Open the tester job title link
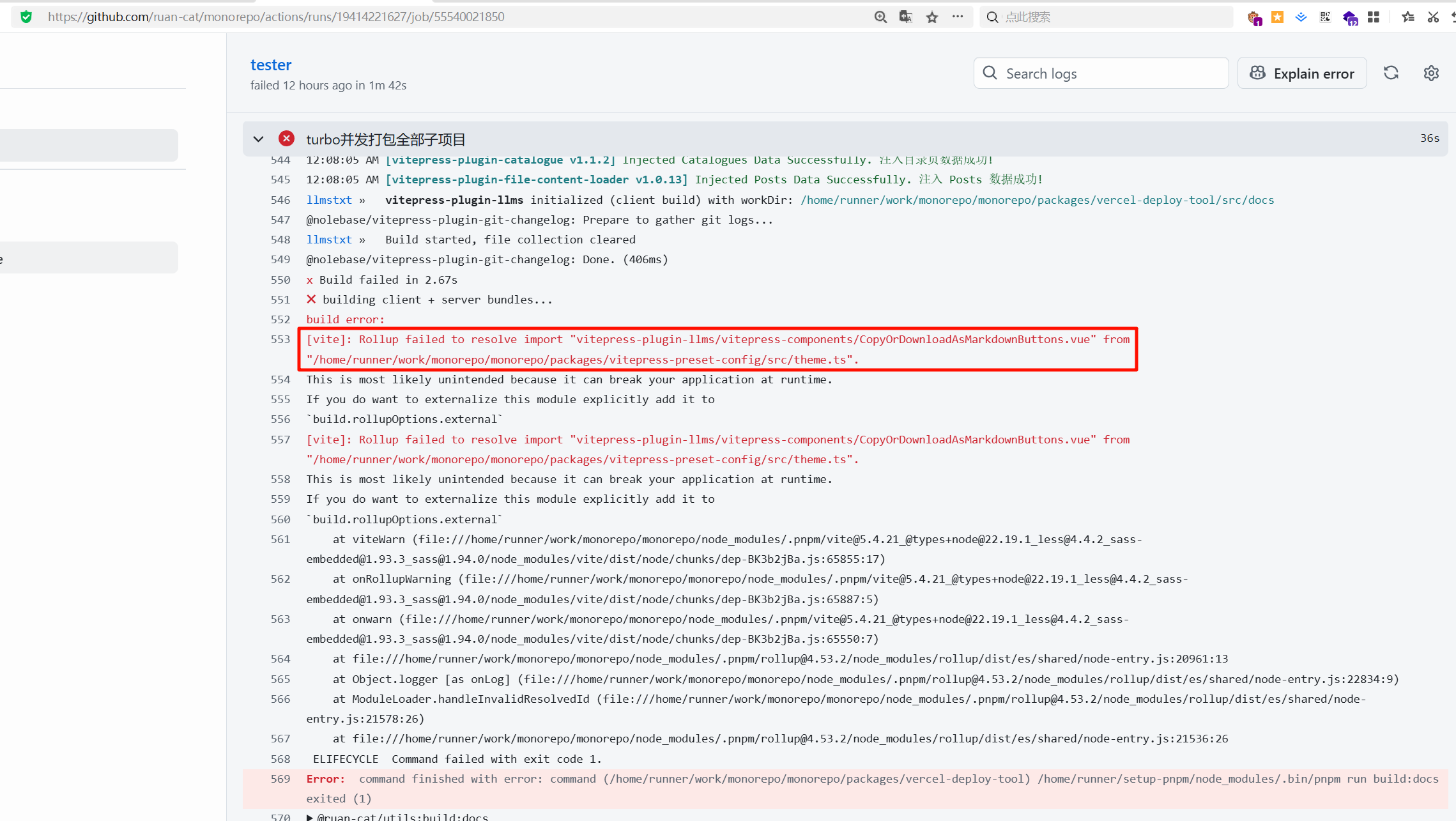 270,65
